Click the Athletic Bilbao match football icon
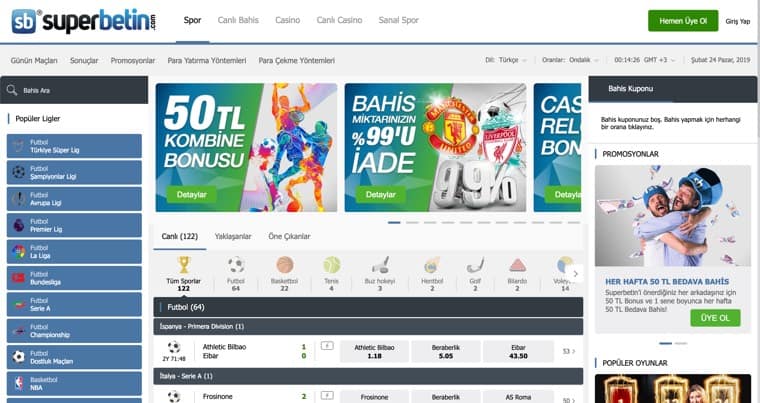 click(x=174, y=347)
